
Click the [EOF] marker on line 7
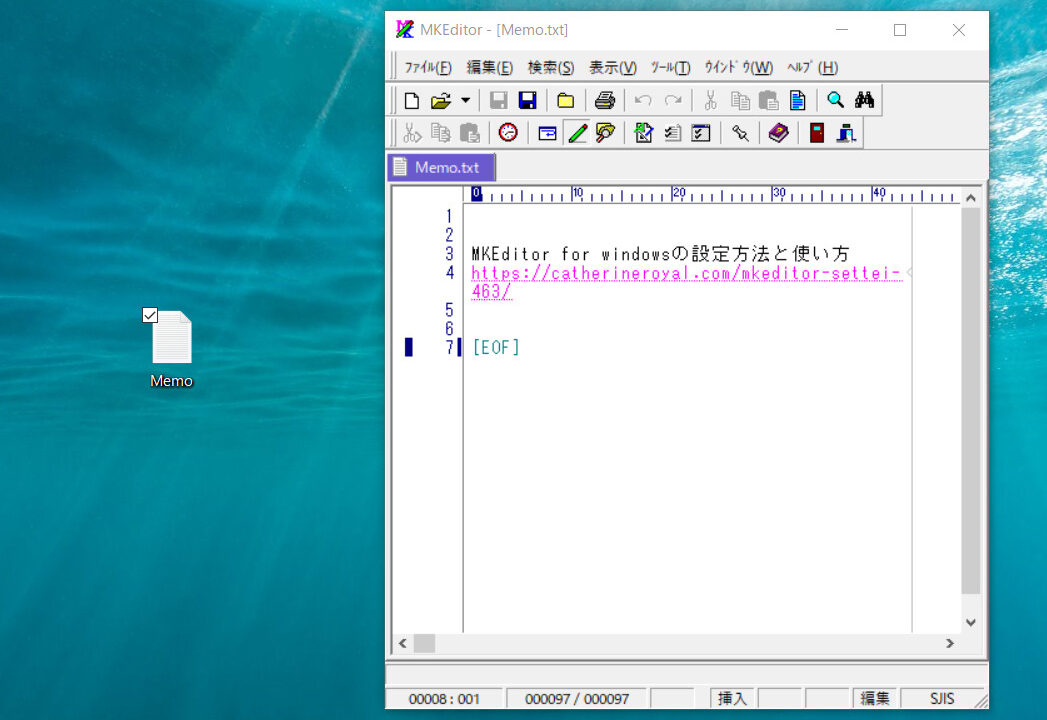(x=495, y=347)
